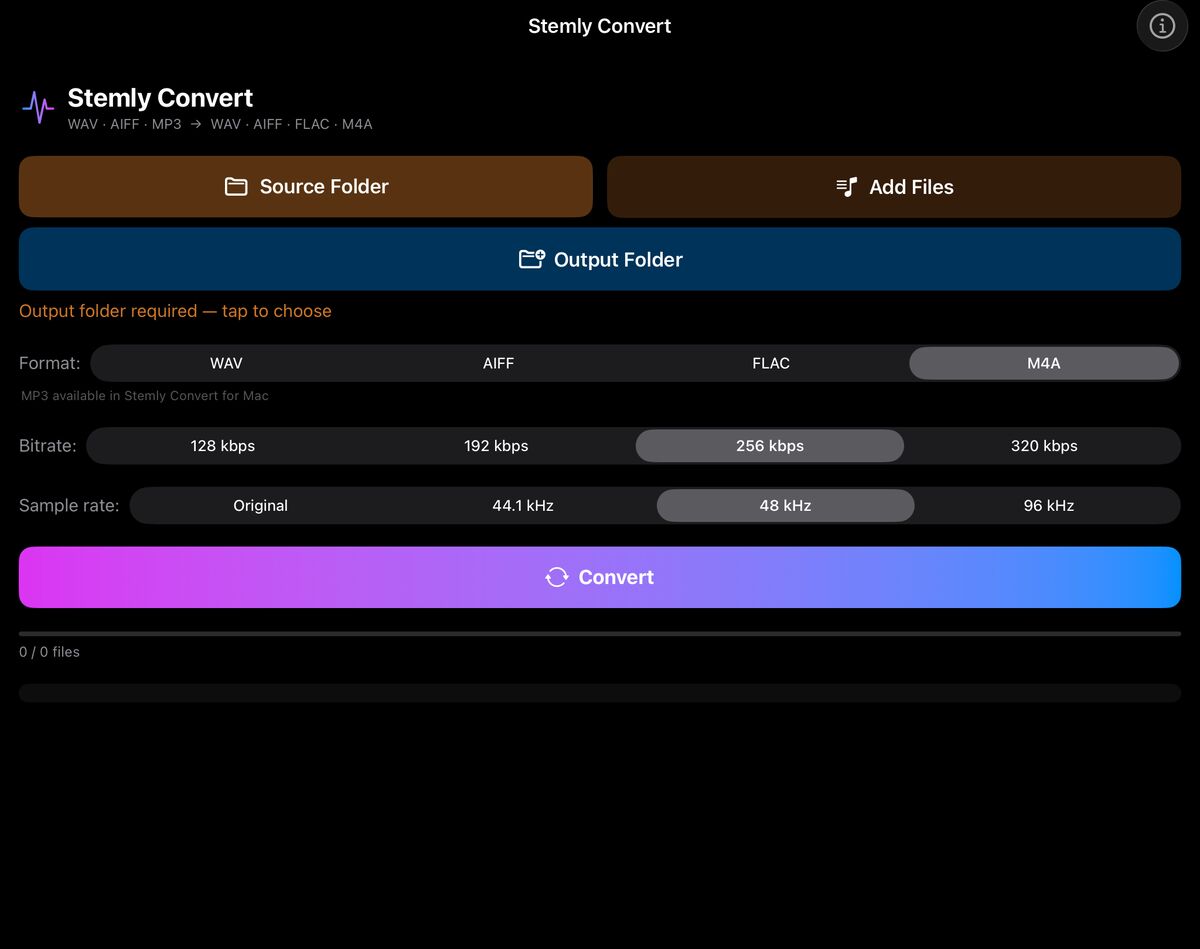Screen dimensions: 1200x949
Task: Keep Original sample rate
Action: pyautogui.click(x=261, y=506)
